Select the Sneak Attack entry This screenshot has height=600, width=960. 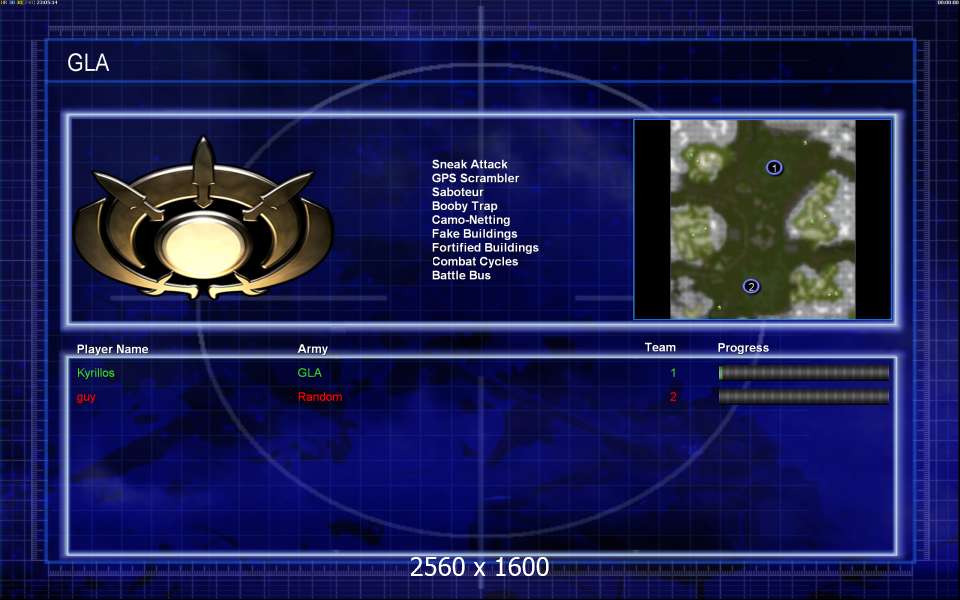point(470,164)
